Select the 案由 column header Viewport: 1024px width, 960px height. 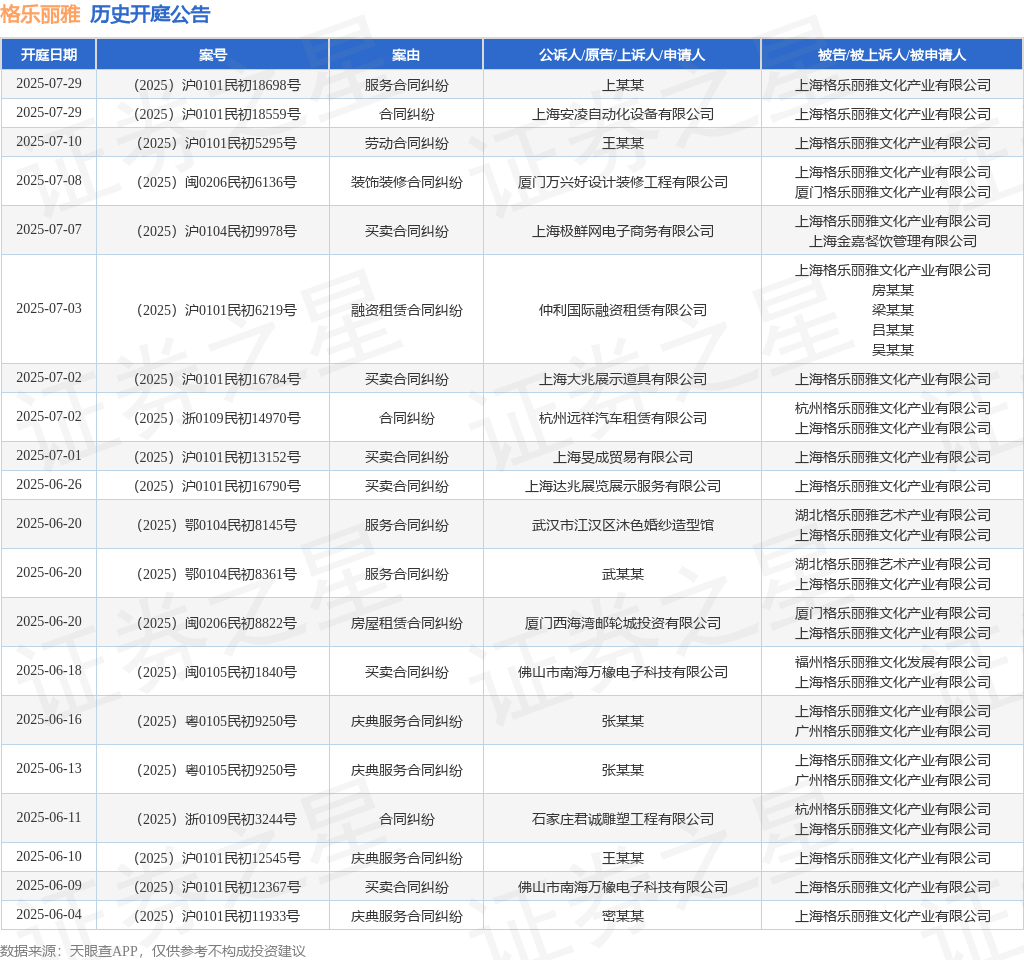(406, 55)
